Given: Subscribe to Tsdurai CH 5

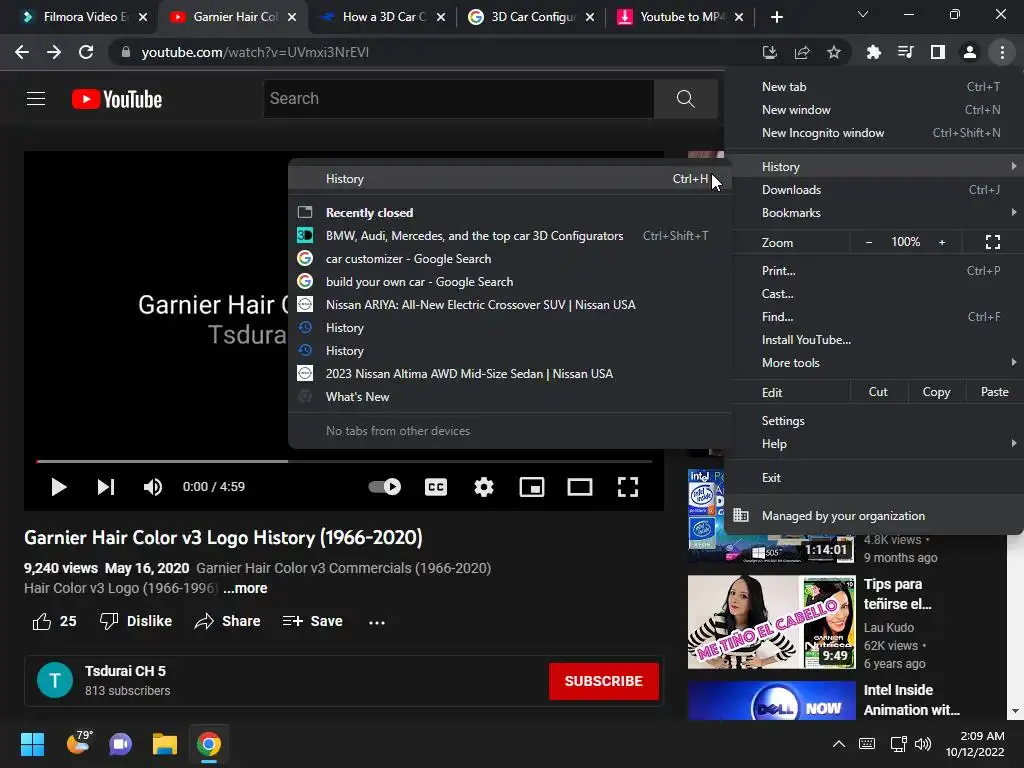Looking at the screenshot, I should coord(603,681).
